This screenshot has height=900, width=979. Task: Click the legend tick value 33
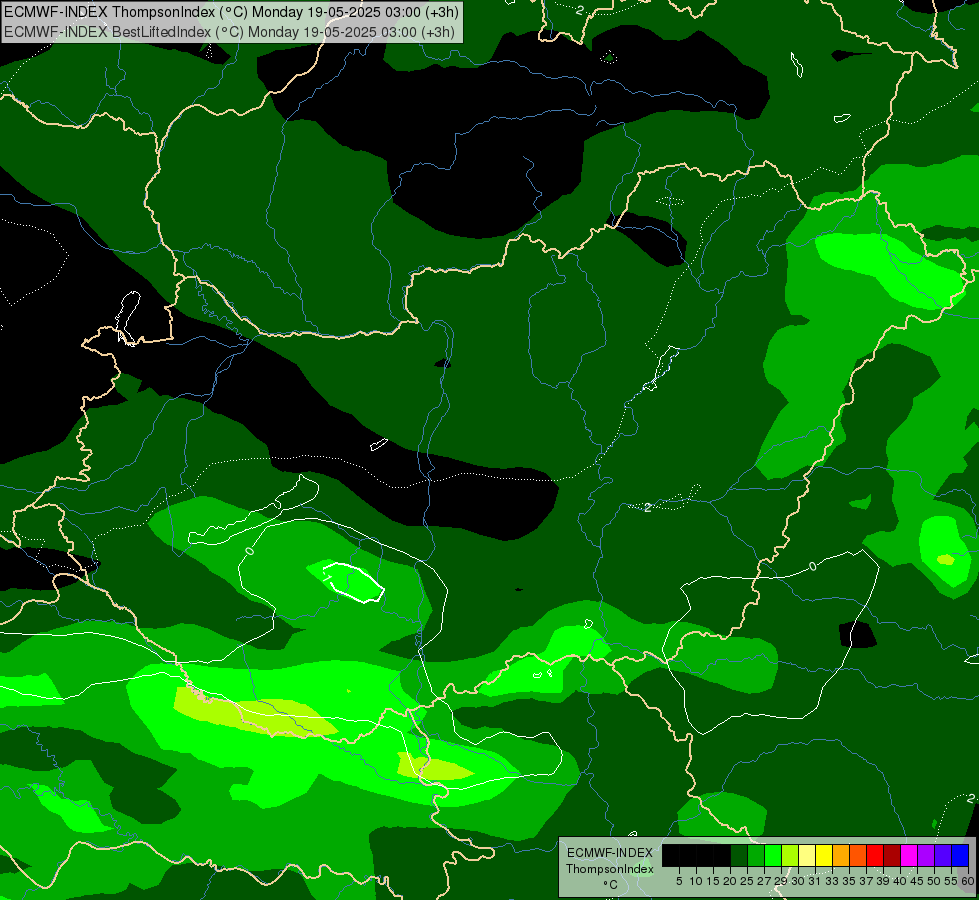[832, 881]
